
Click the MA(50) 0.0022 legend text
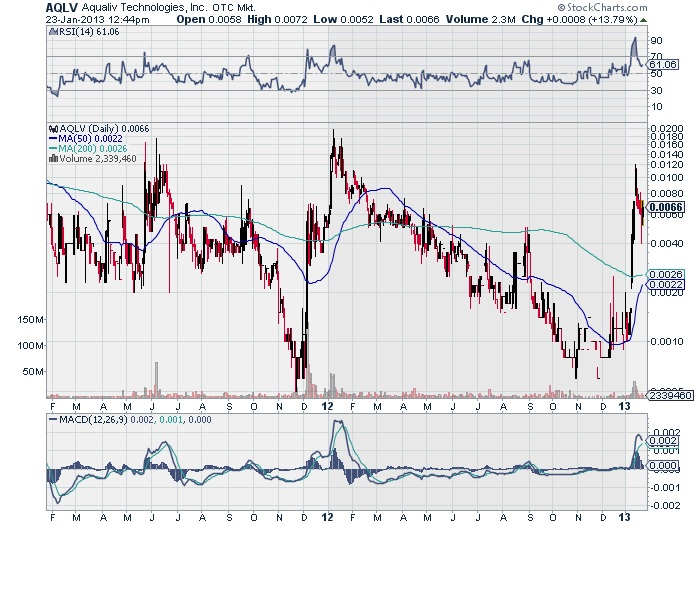coord(91,139)
